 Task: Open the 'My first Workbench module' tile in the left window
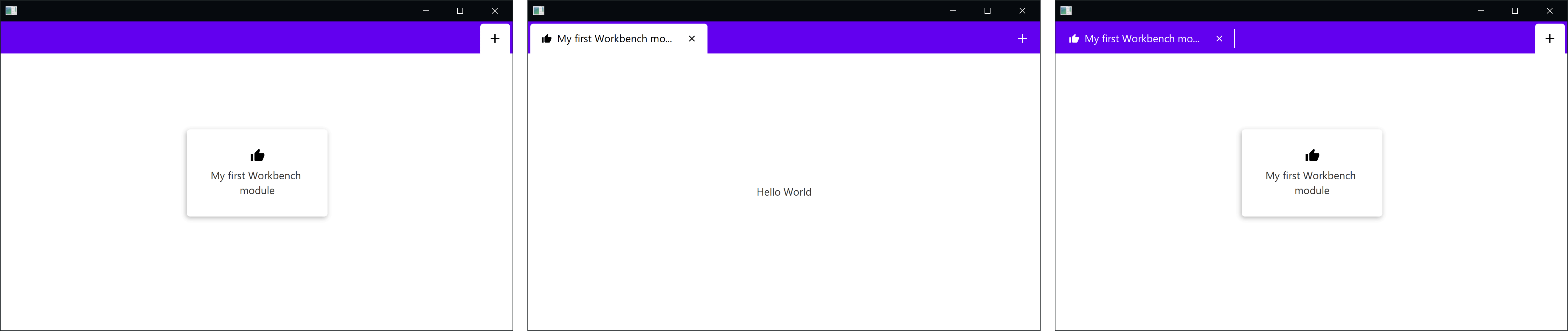click(x=257, y=183)
